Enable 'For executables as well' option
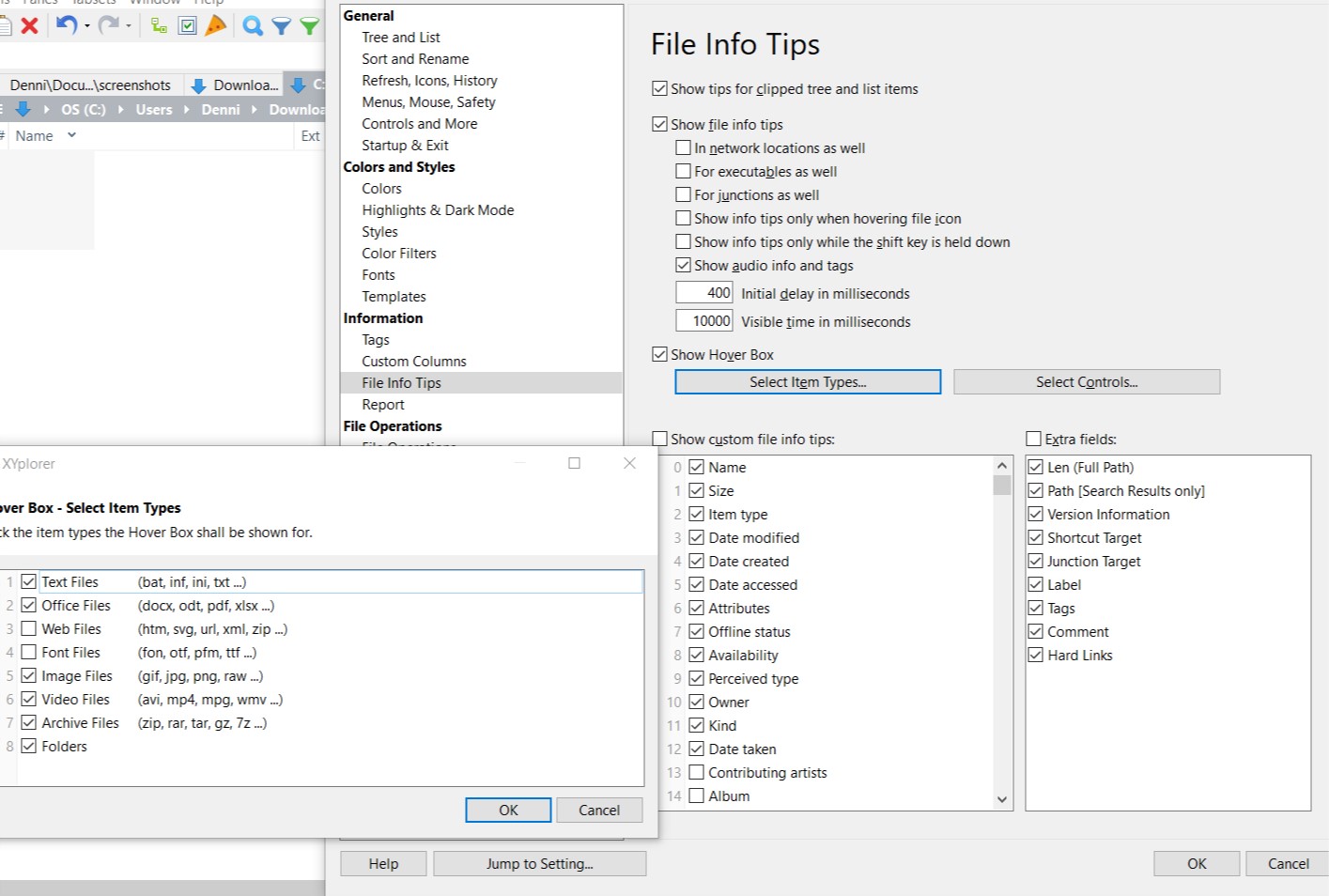The image size is (1329, 896). tap(683, 171)
